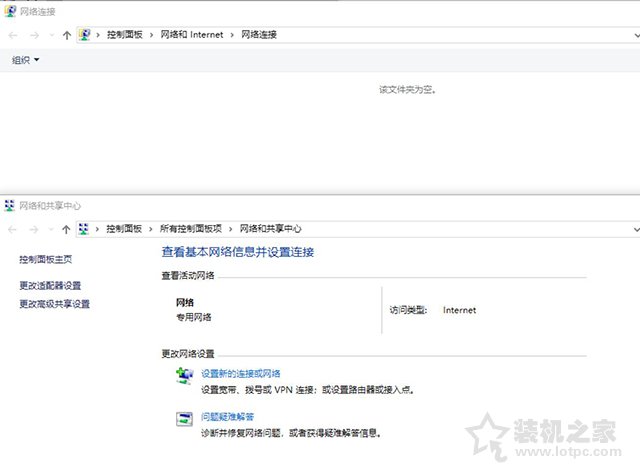Viewport: 640px width, 469px height.
Task: Select 网络和 Internet breadcrumb
Action: tap(192, 35)
